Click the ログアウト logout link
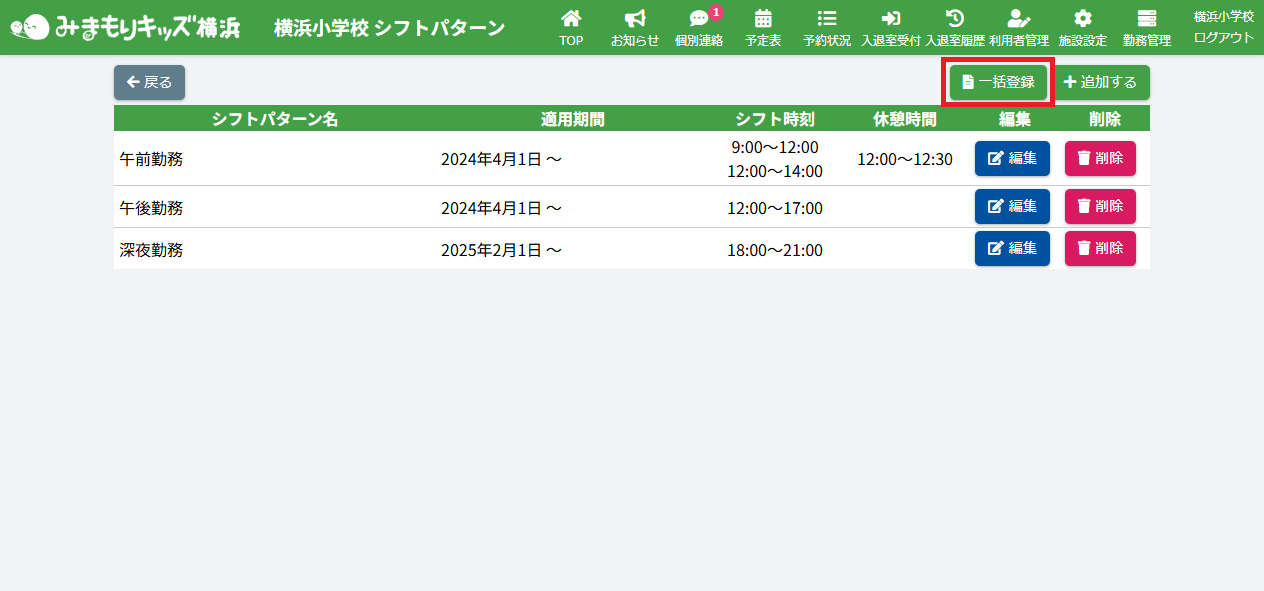Viewport: 1264px width, 591px height. [1223, 38]
